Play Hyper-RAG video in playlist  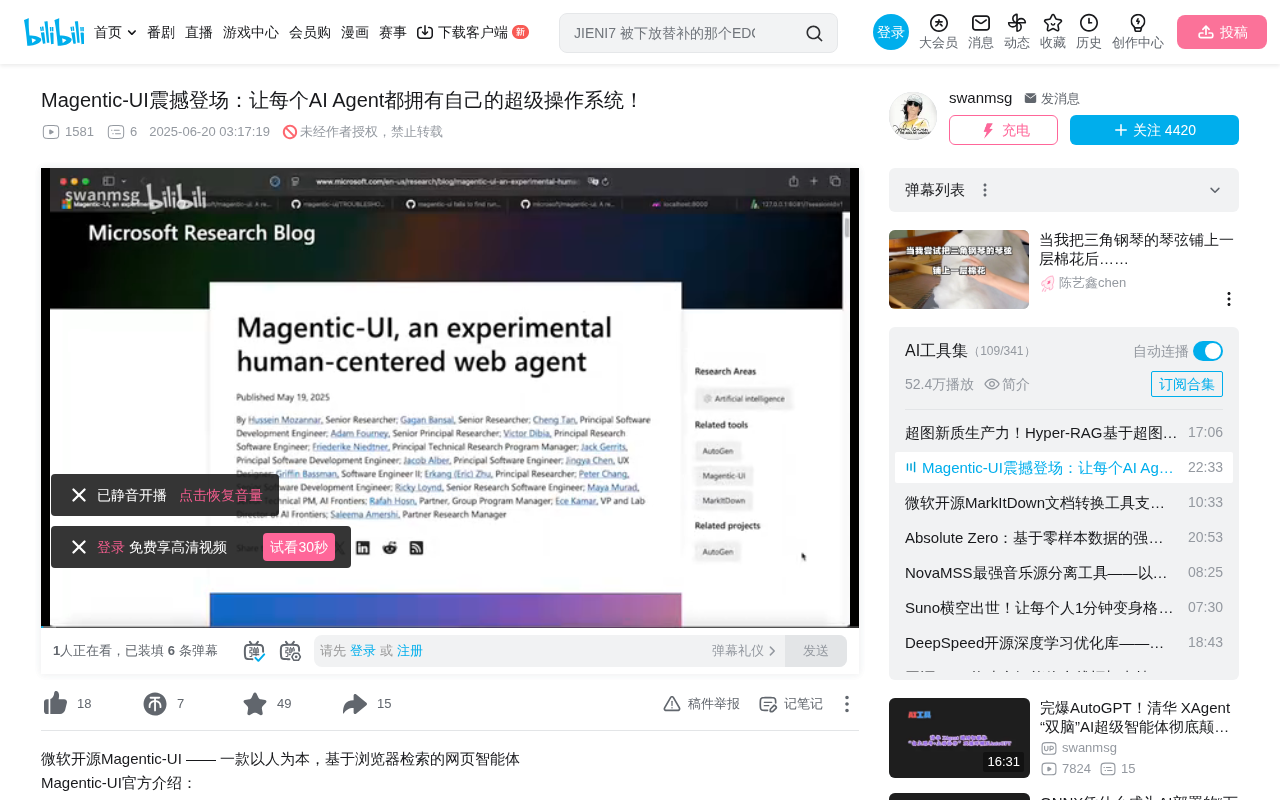(x=1064, y=433)
